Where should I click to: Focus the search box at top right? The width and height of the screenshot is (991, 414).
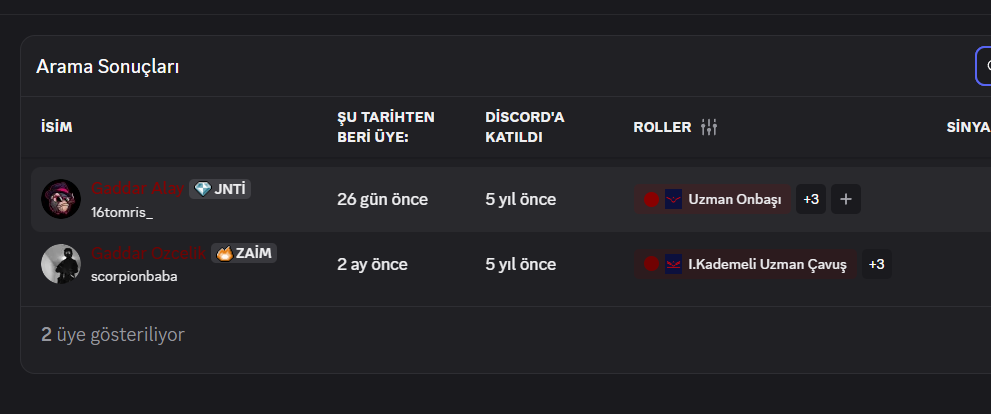pos(983,66)
